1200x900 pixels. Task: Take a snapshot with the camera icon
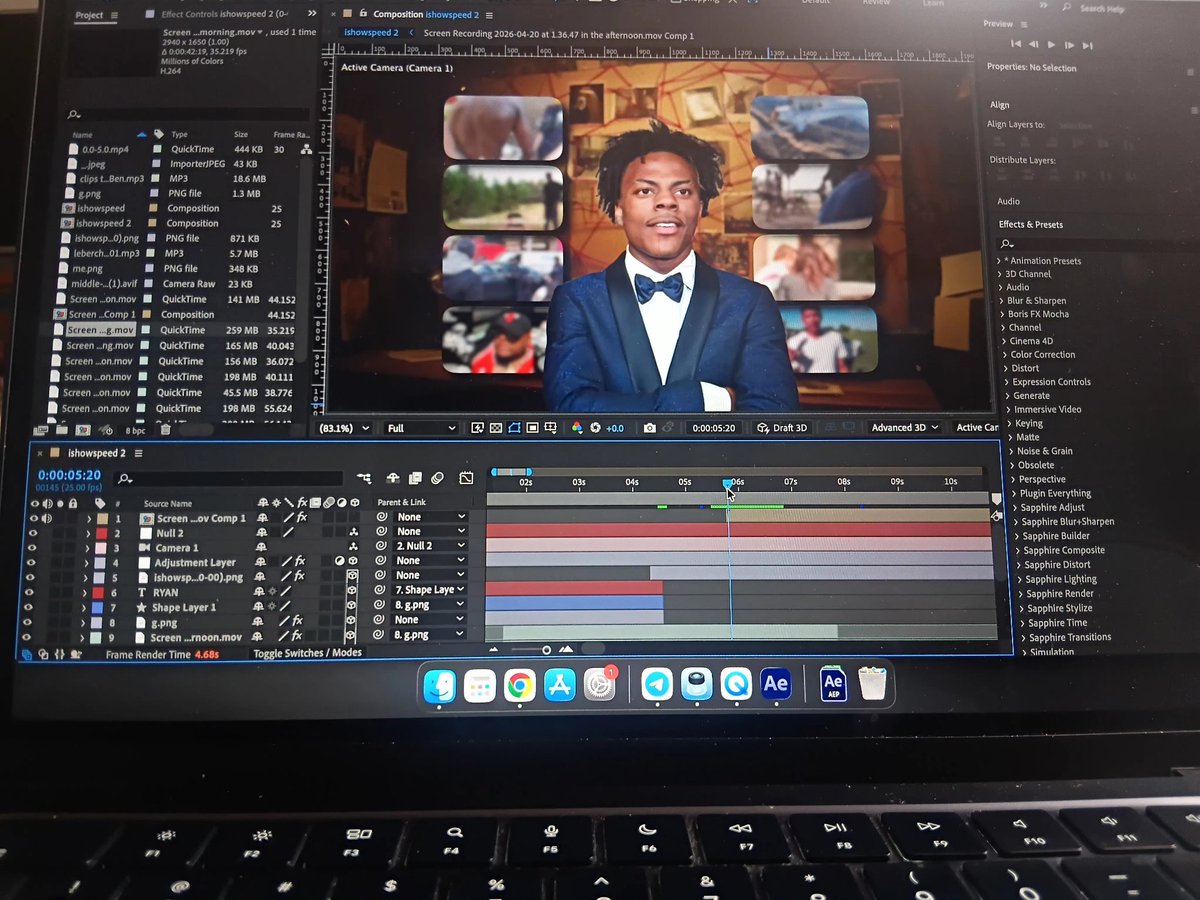point(649,427)
